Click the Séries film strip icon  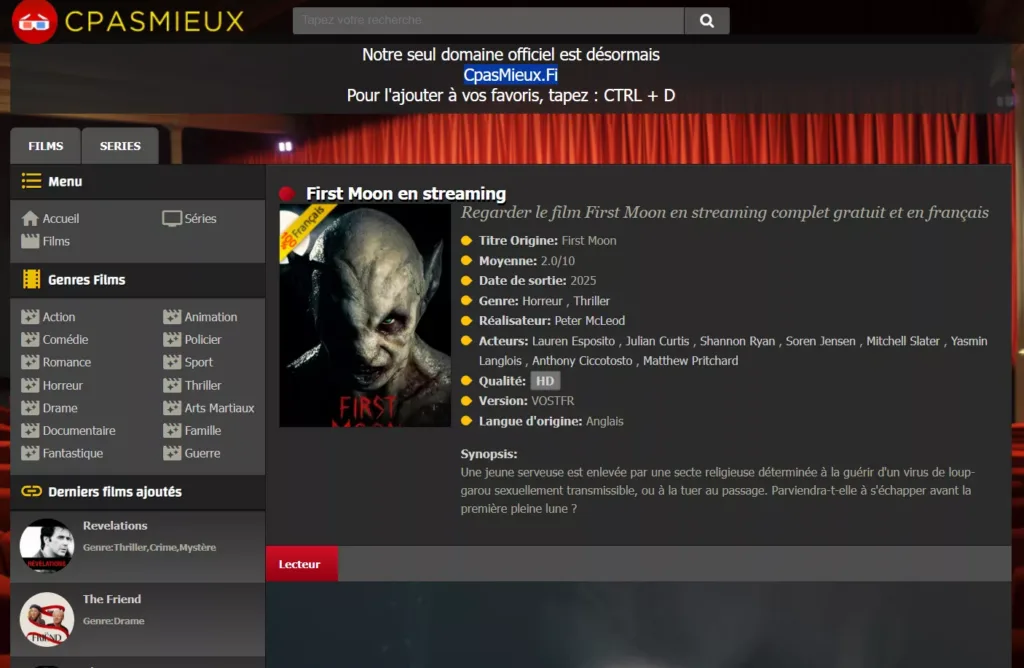click(173, 218)
